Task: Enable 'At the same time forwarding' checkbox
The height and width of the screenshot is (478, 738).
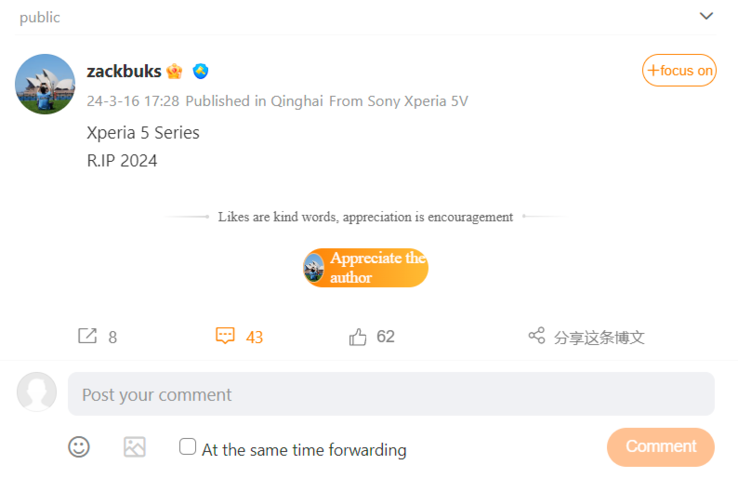Action: [x=188, y=447]
